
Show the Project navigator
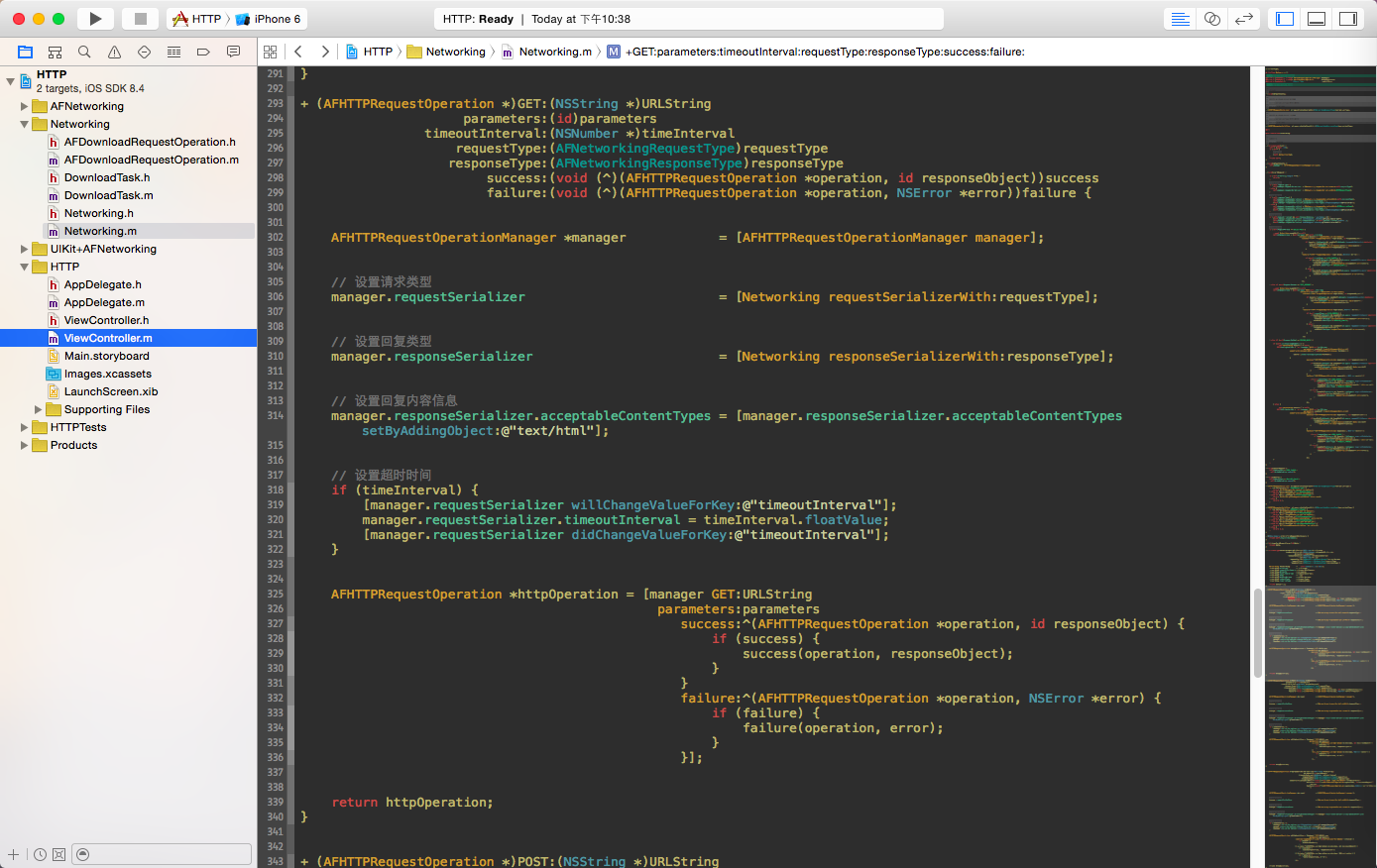click(x=26, y=52)
